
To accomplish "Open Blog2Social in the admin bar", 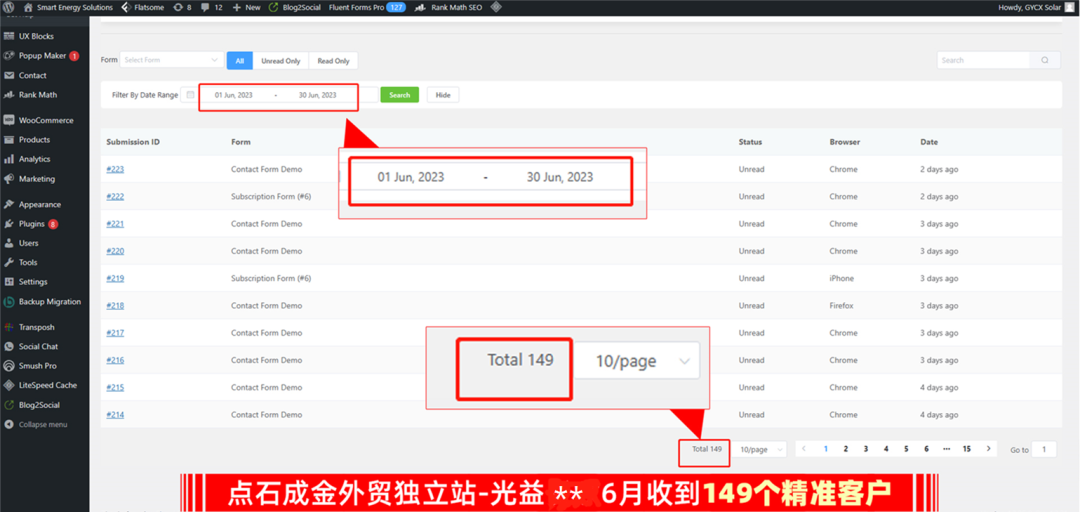I will tap(294, 7).
